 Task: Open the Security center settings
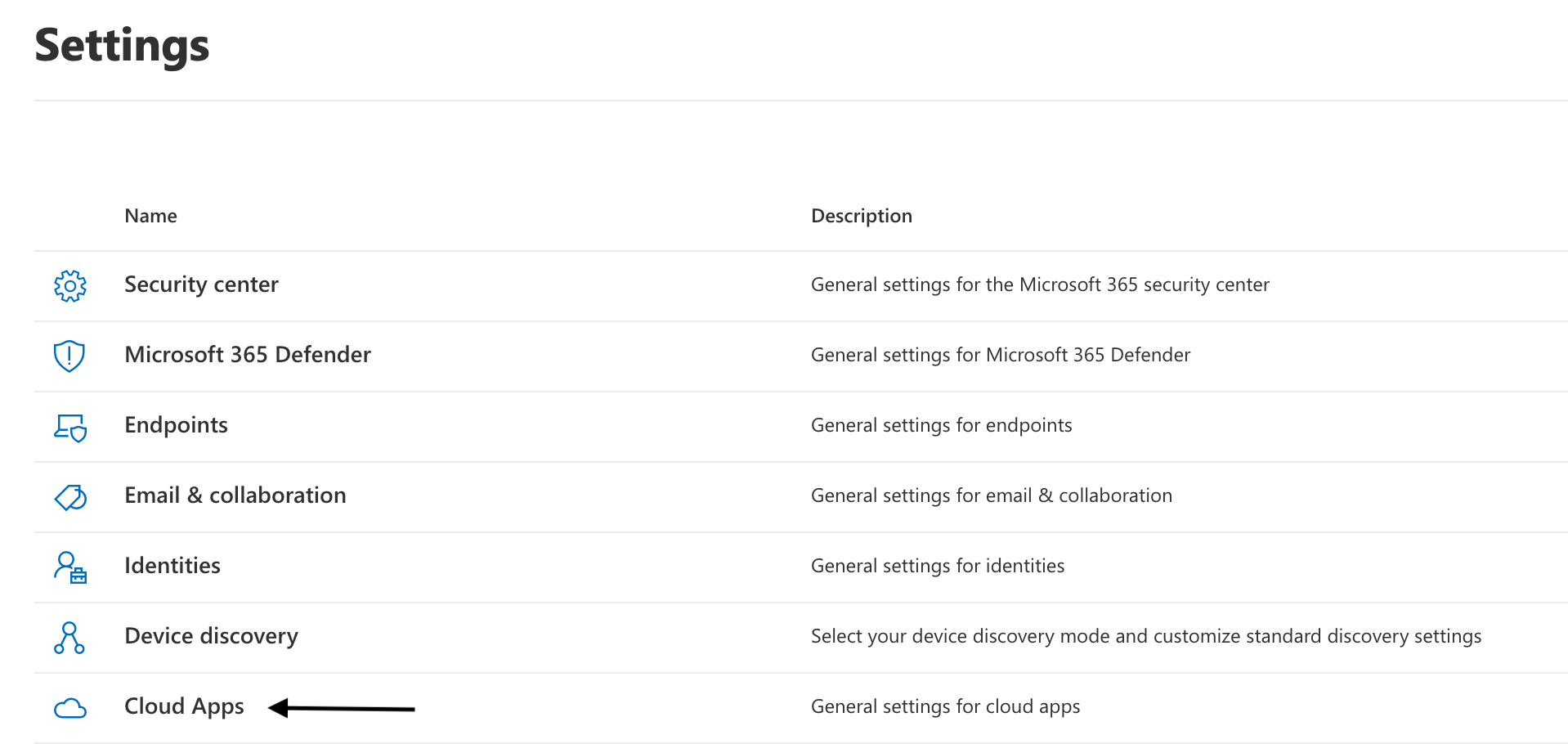[x=201, y=285]
